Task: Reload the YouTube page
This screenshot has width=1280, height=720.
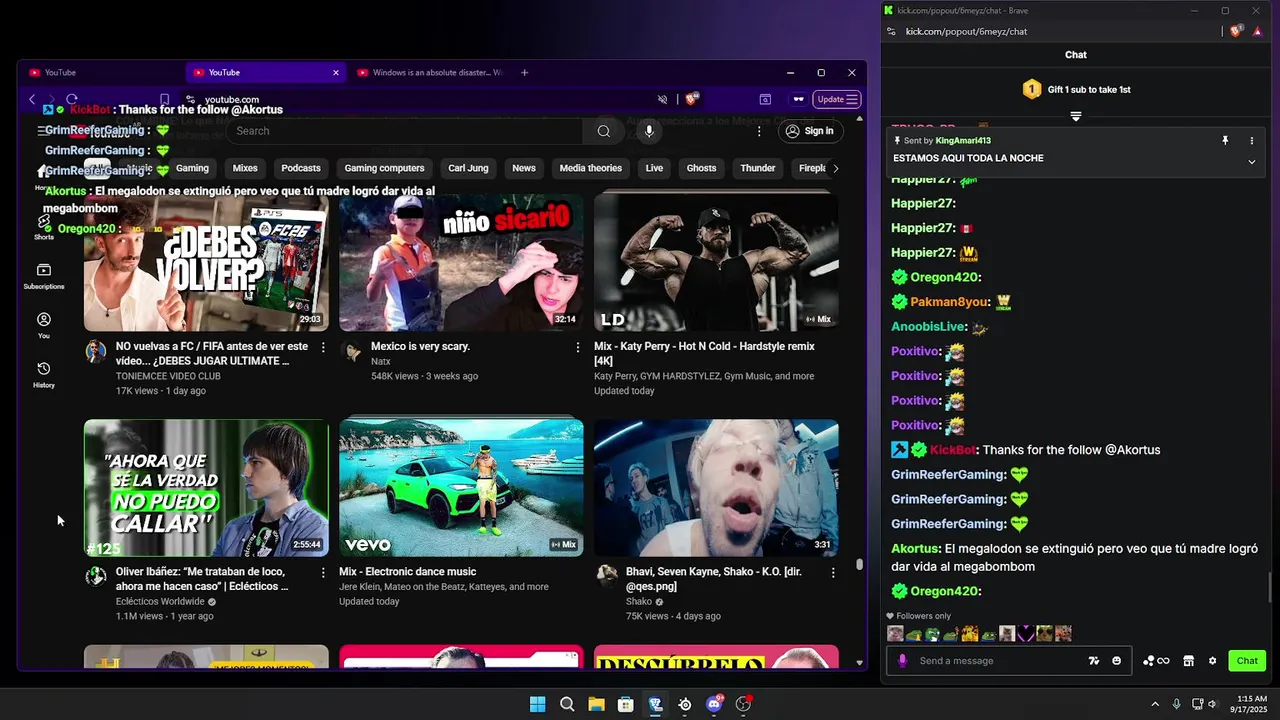Action: [72, 99]
